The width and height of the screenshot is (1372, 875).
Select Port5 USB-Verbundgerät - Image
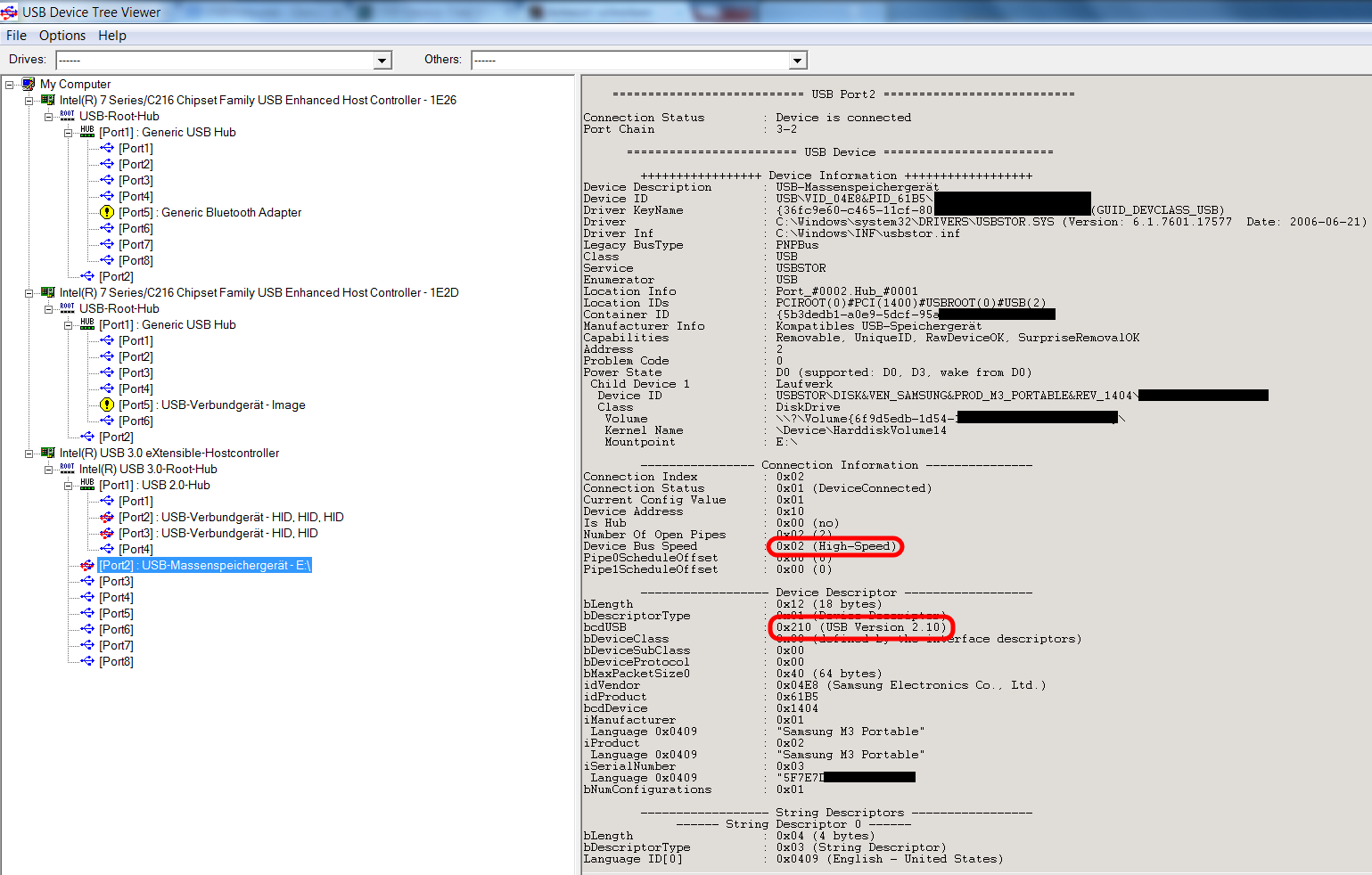[212, 405]
